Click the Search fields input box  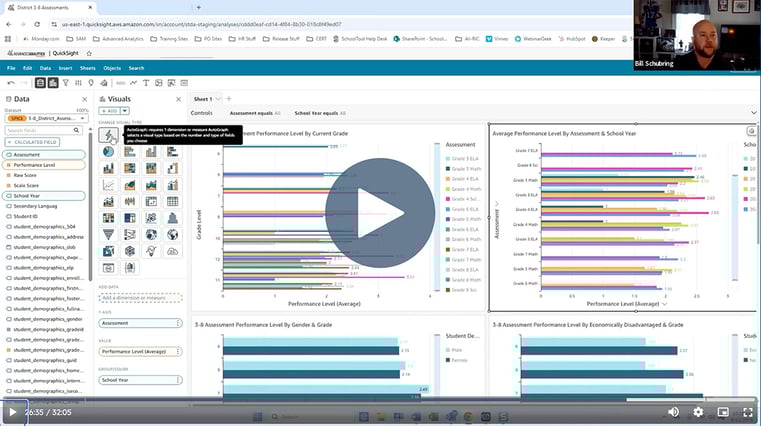(42, 130)
